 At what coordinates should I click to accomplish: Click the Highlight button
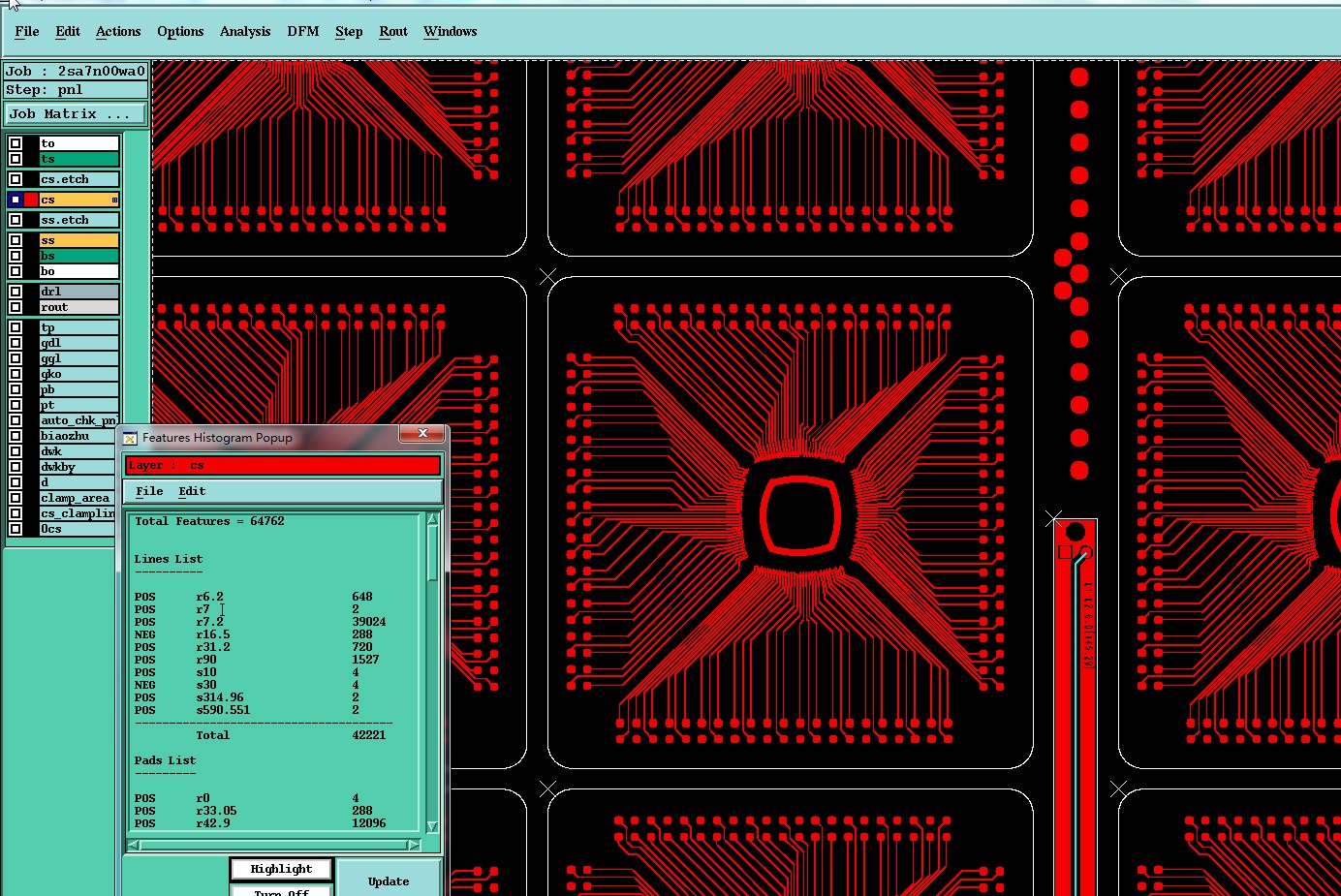click(281, 869)
